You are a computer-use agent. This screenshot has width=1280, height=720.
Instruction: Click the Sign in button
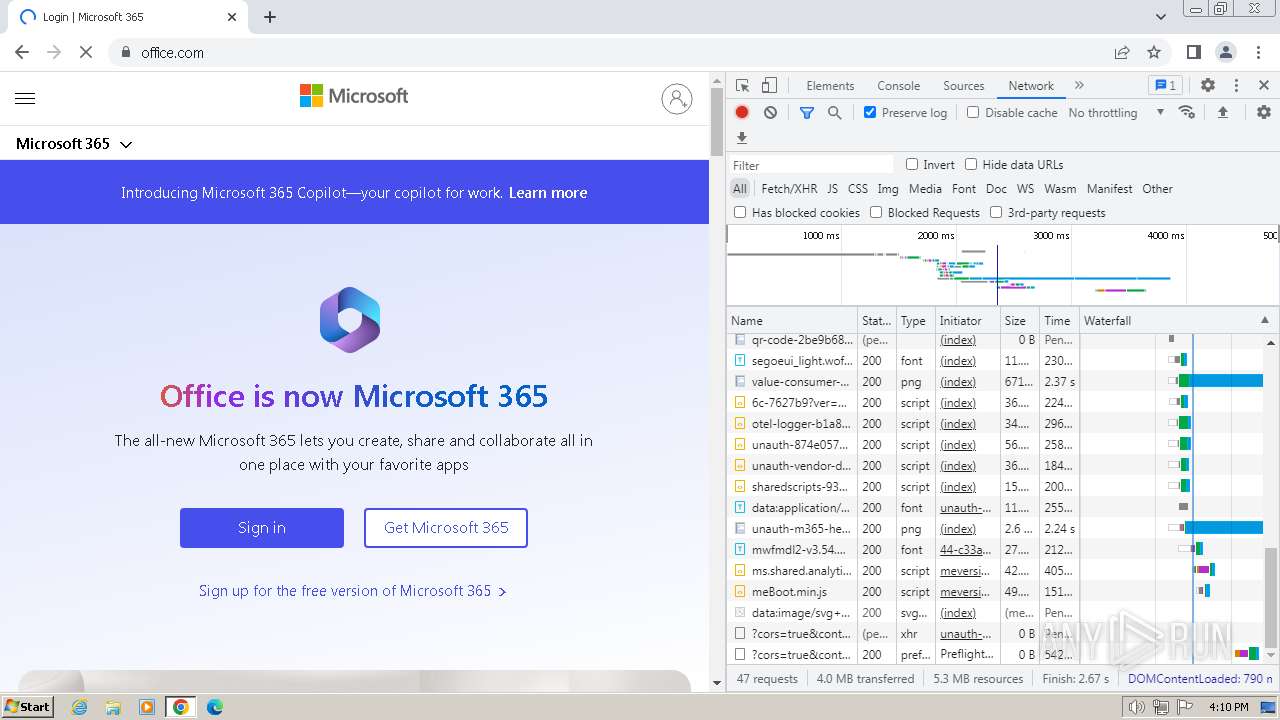click(x=262, y=528)
